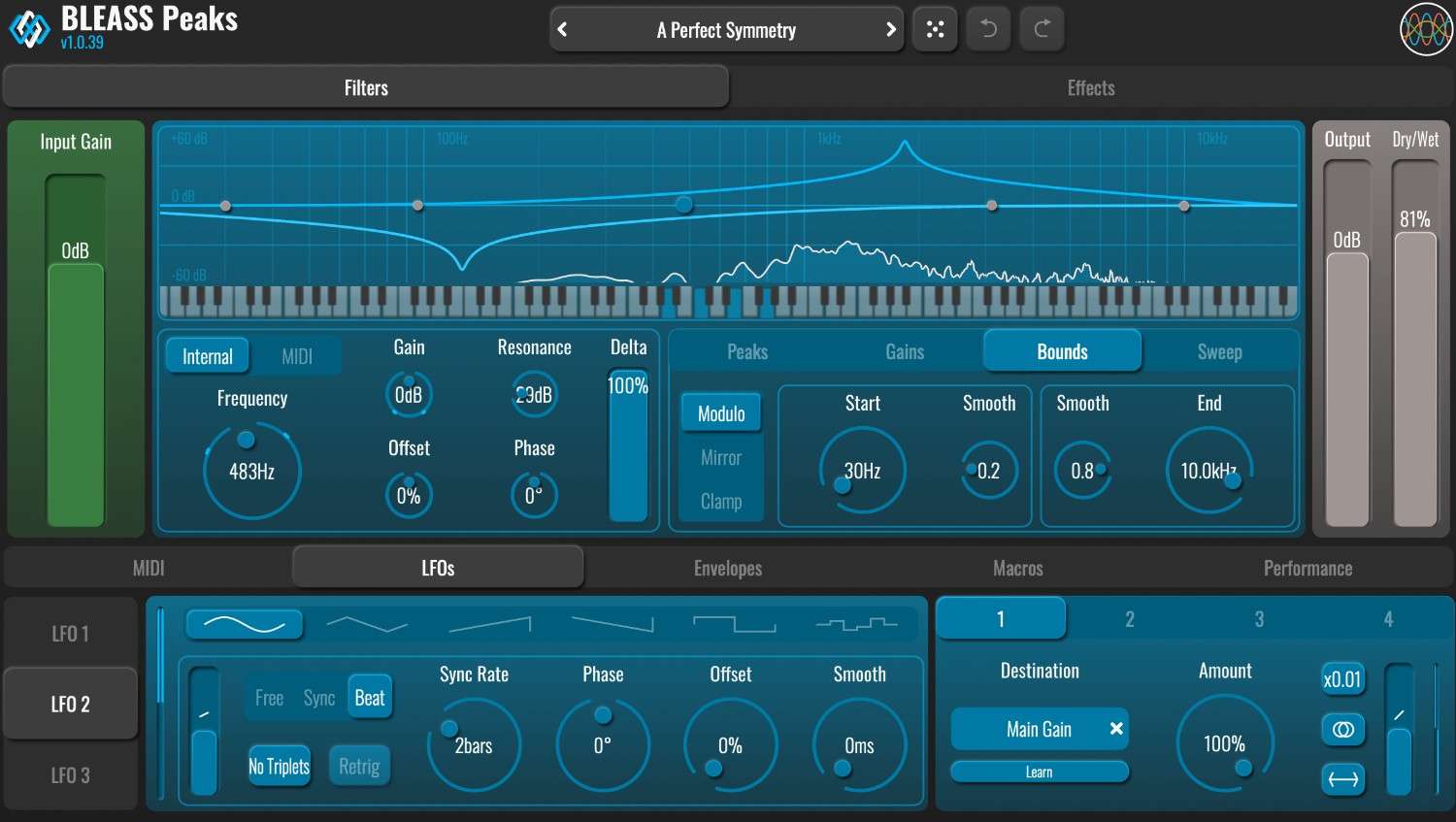1456x822 pixels.
Task: Open the Envelopes tab
Action: [x=728, y=567]
